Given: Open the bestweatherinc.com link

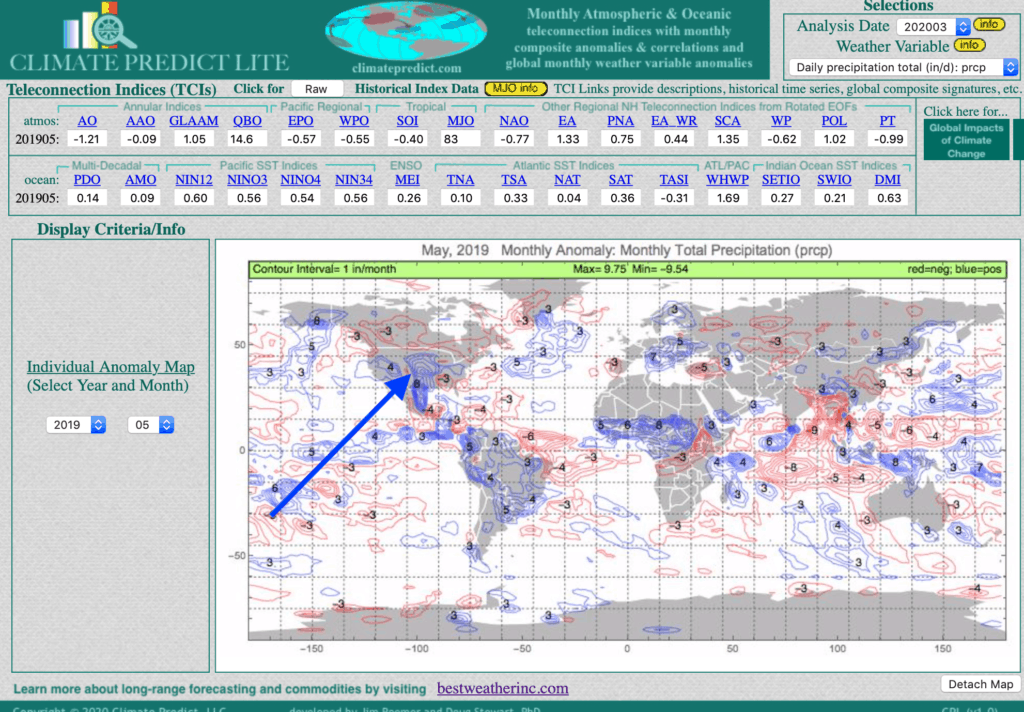Looking at the screenshot, I should 502,688.
